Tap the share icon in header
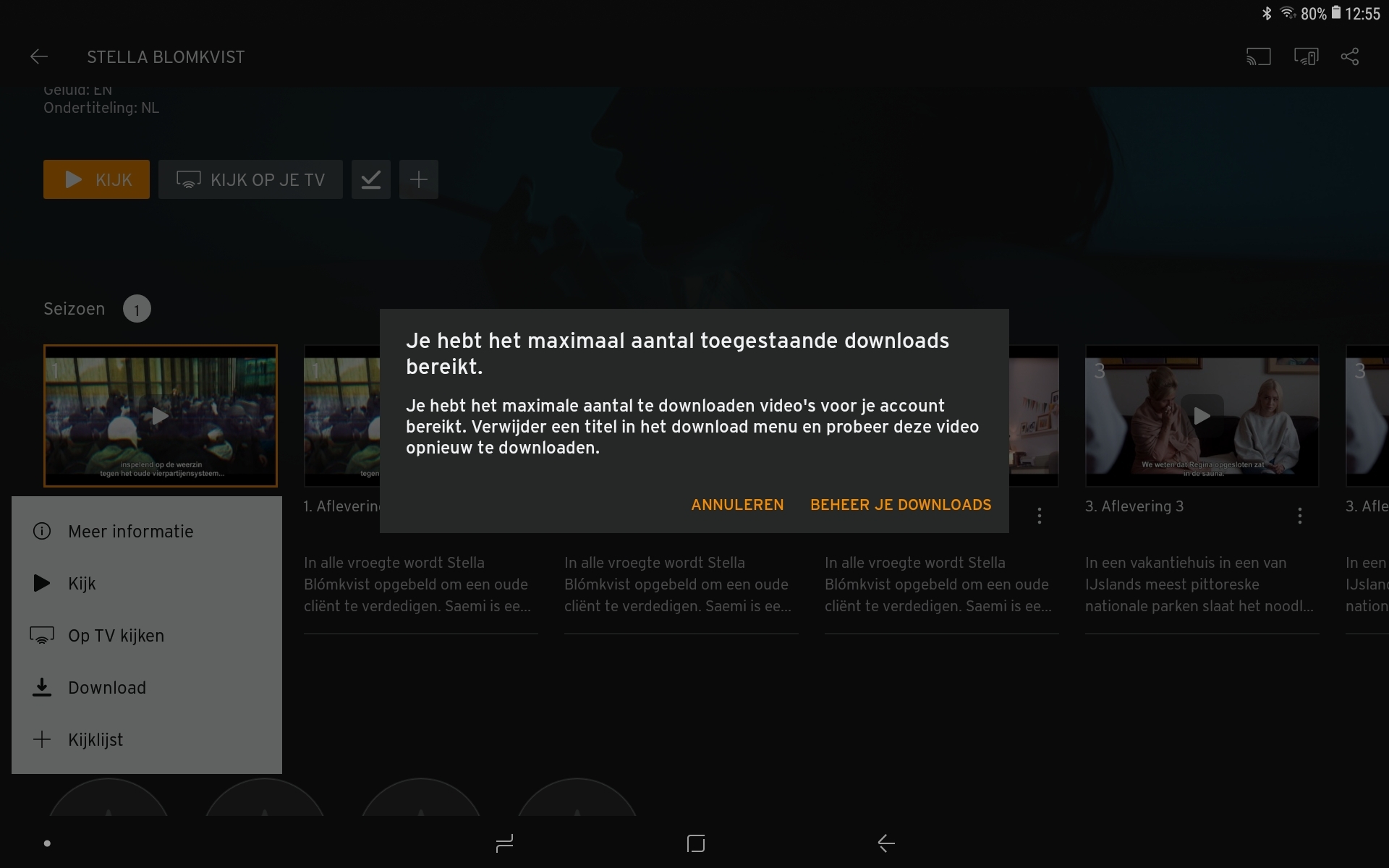The width and height of the screenshot is (1389, 868). coord(1350,57)
